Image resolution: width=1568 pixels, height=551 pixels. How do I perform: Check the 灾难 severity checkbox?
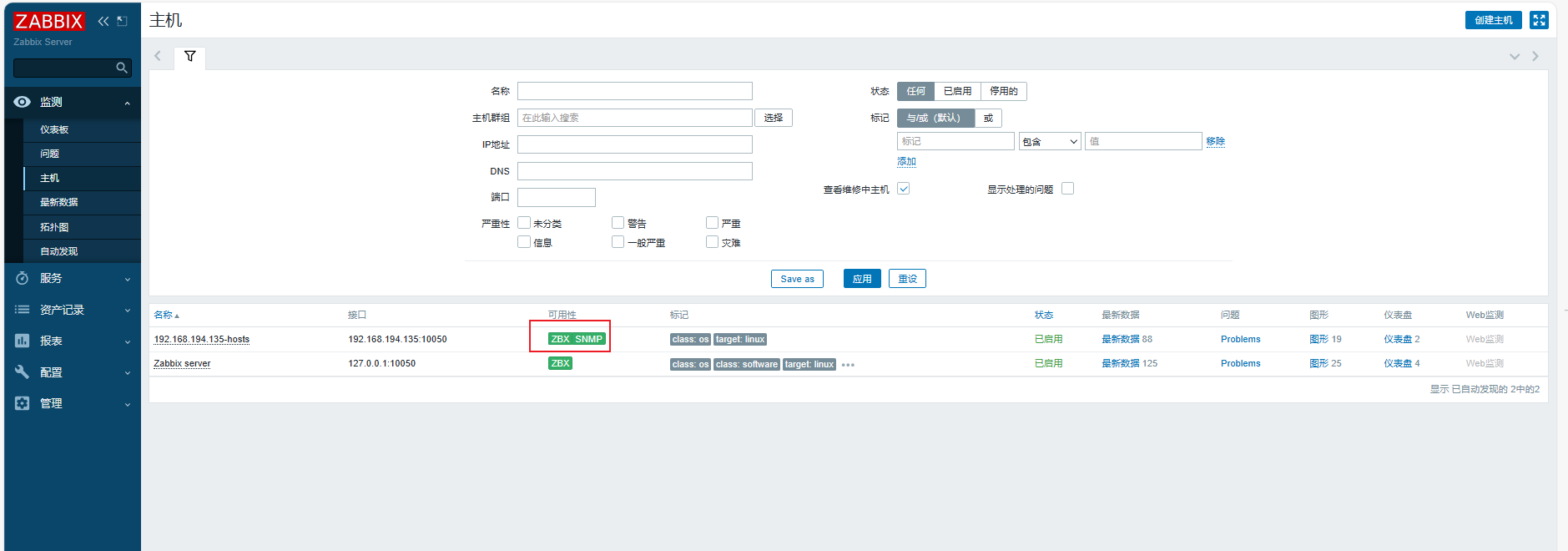[x=712, y=242]
